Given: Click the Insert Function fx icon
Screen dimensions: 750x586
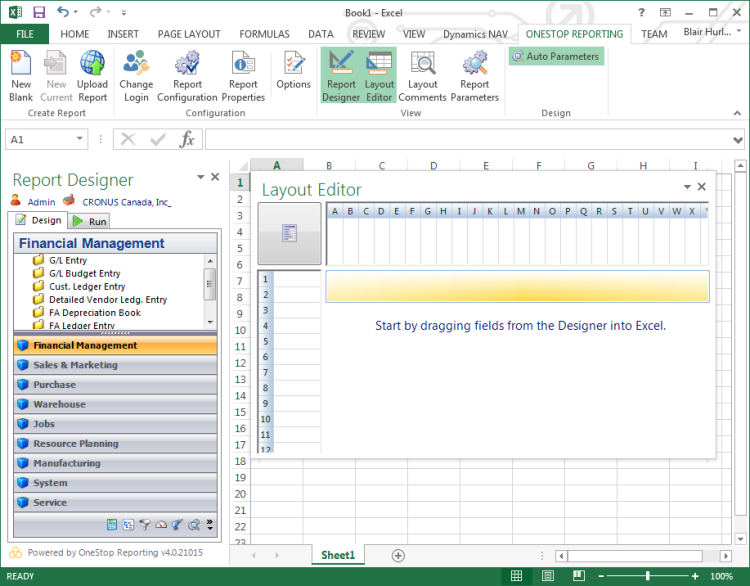Looking at the screenshot, I should [187, 139].
